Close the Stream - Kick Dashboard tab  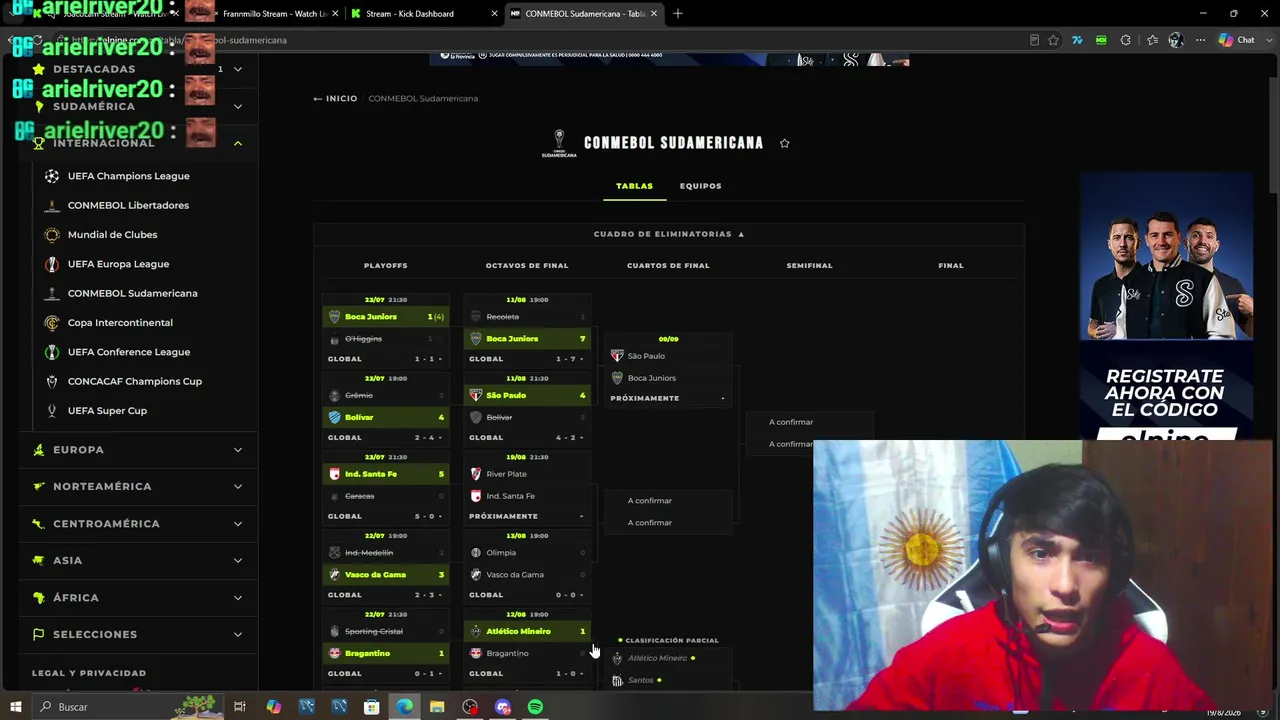(495, 14)
